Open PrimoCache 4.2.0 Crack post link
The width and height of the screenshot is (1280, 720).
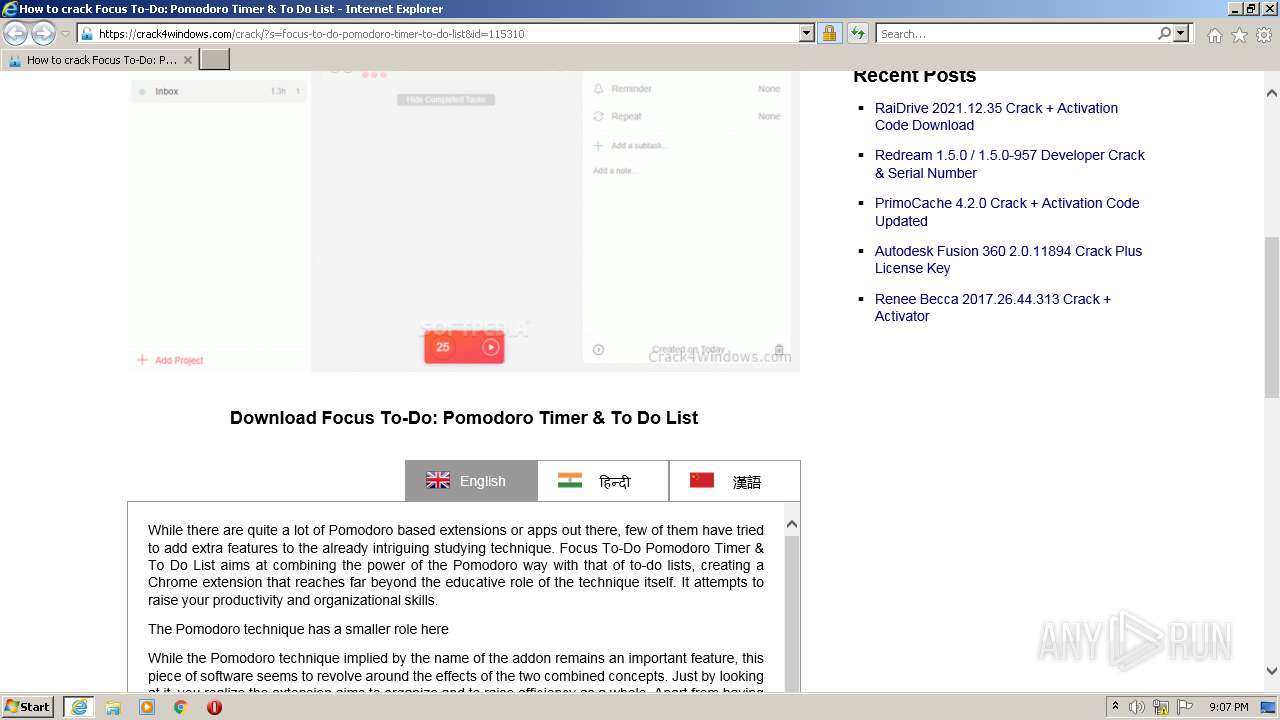pyautogui.click(x=1006, y=212)
